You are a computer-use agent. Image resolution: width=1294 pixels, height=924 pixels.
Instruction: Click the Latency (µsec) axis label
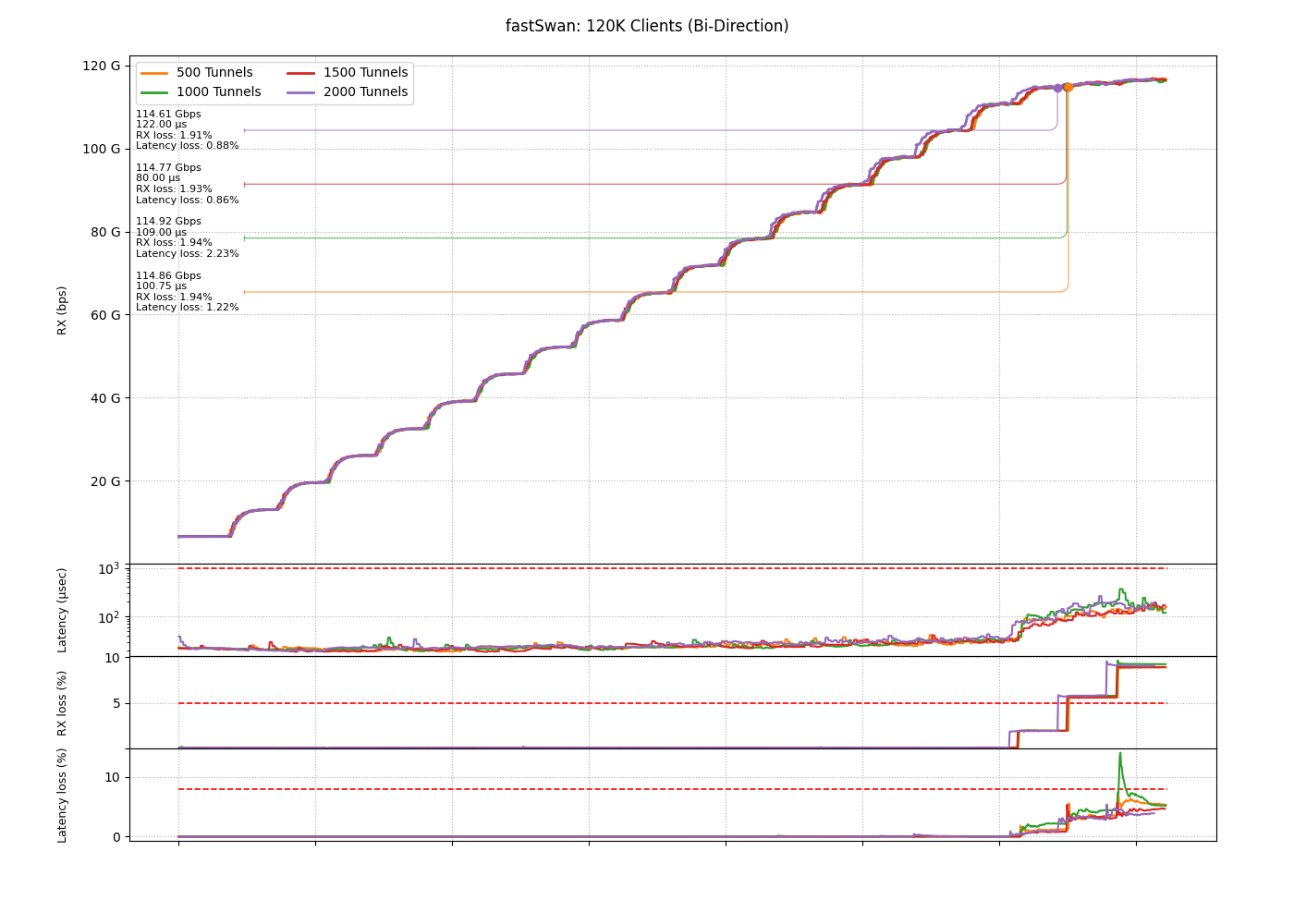(62, 610)
